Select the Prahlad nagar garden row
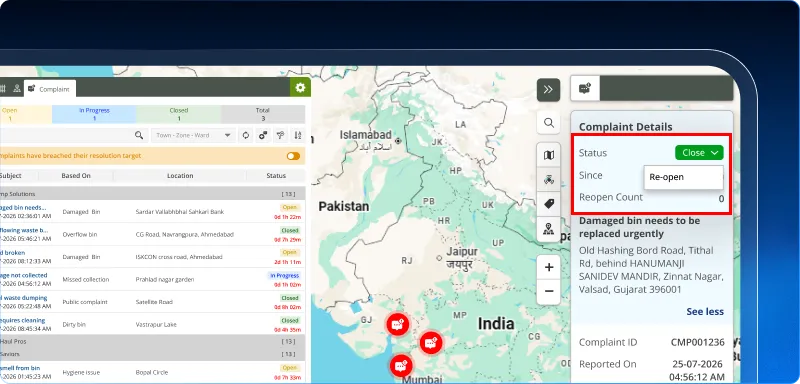 coord(153,279)
